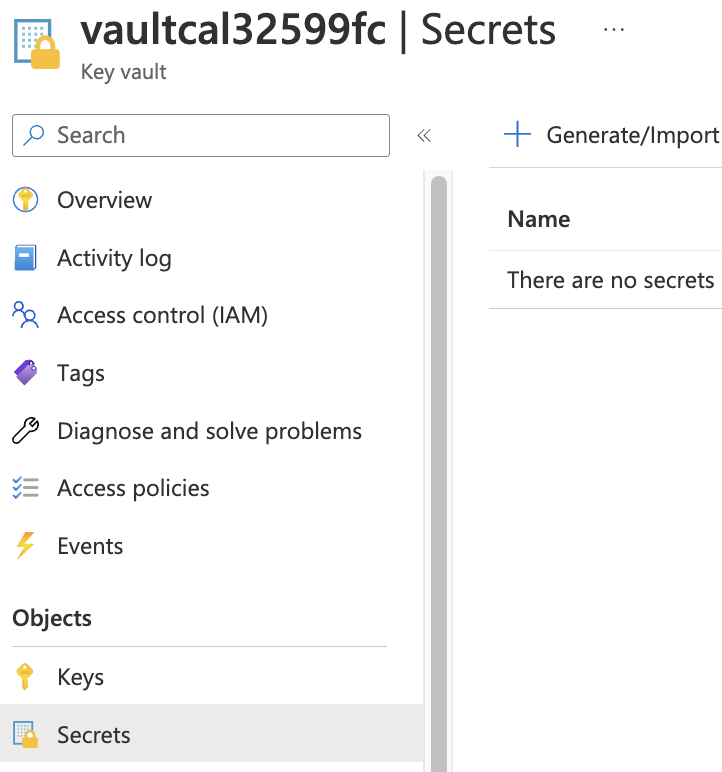The width and height of the screenshot is (722, 772).
Task: Click the Access control people icon
Action: [x=25, y=315]
